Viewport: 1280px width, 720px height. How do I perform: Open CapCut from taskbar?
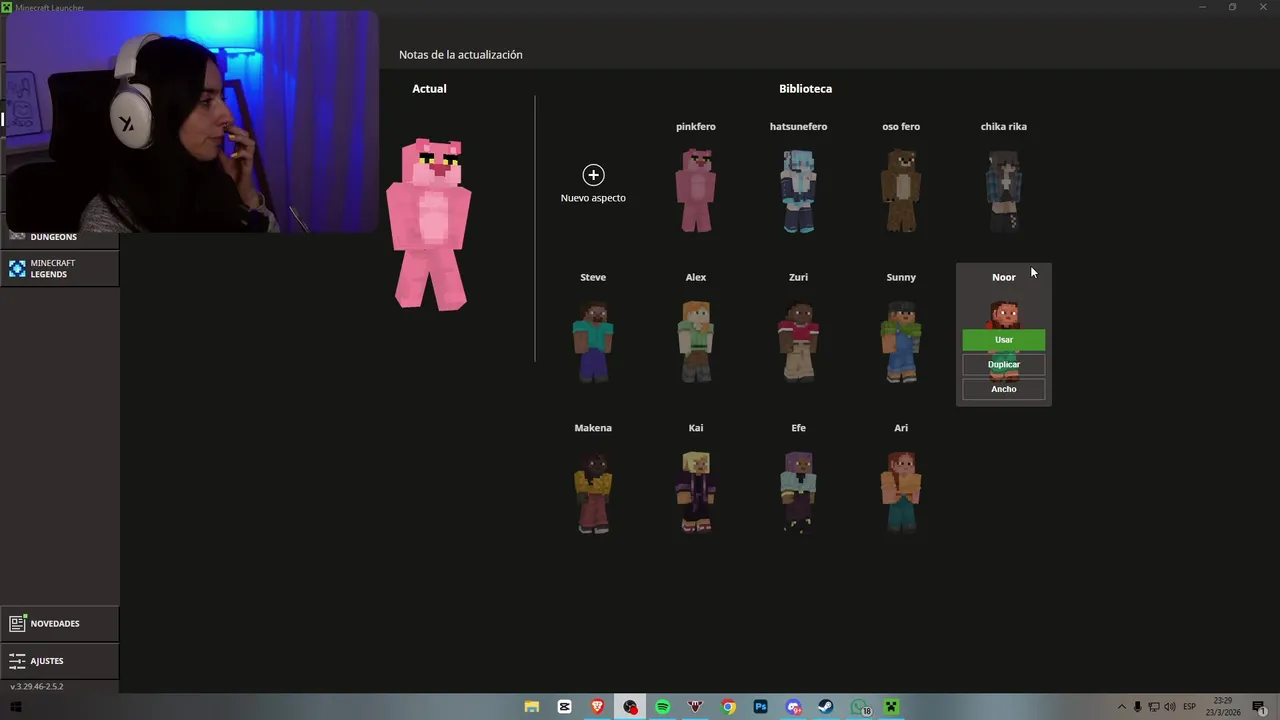click(x=565, y=707)
